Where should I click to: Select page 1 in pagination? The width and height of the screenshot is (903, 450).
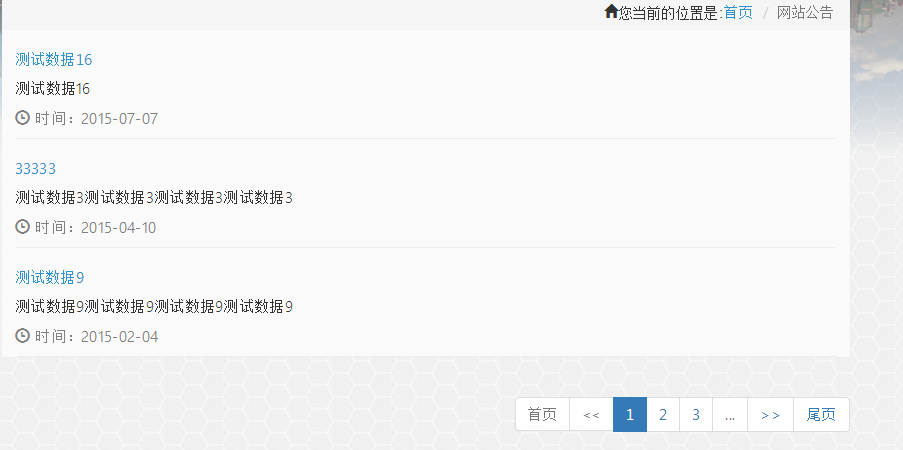point(630,414)
